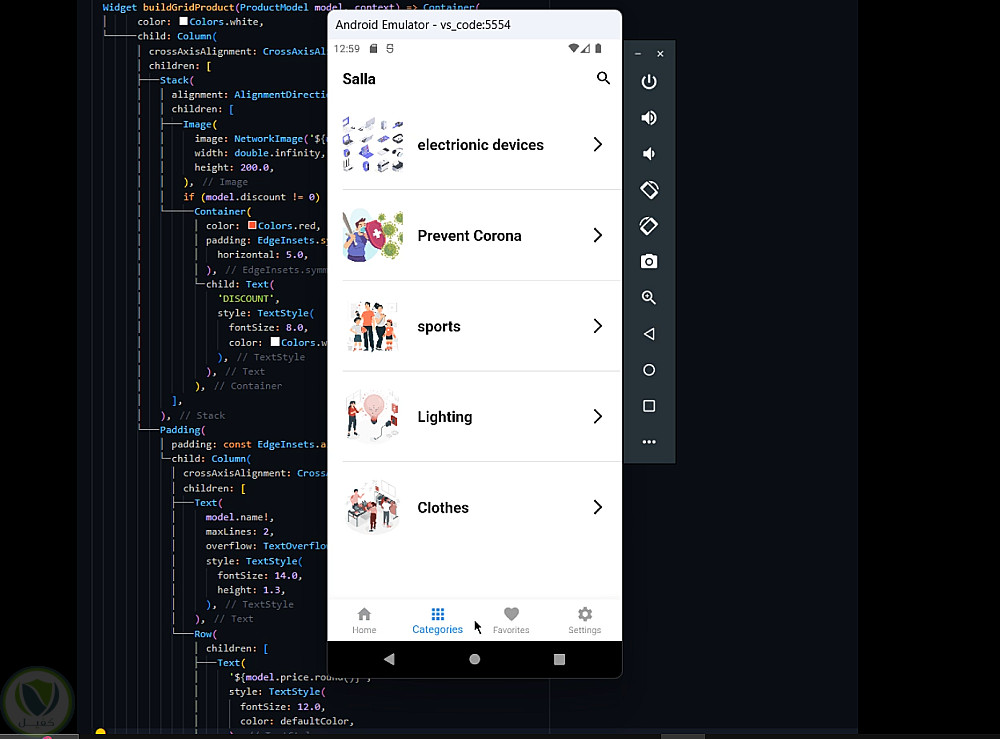Click the 'DISCOUNT' string in code
The width and height of the screenshot is (1000, 739).
point(249,298)
